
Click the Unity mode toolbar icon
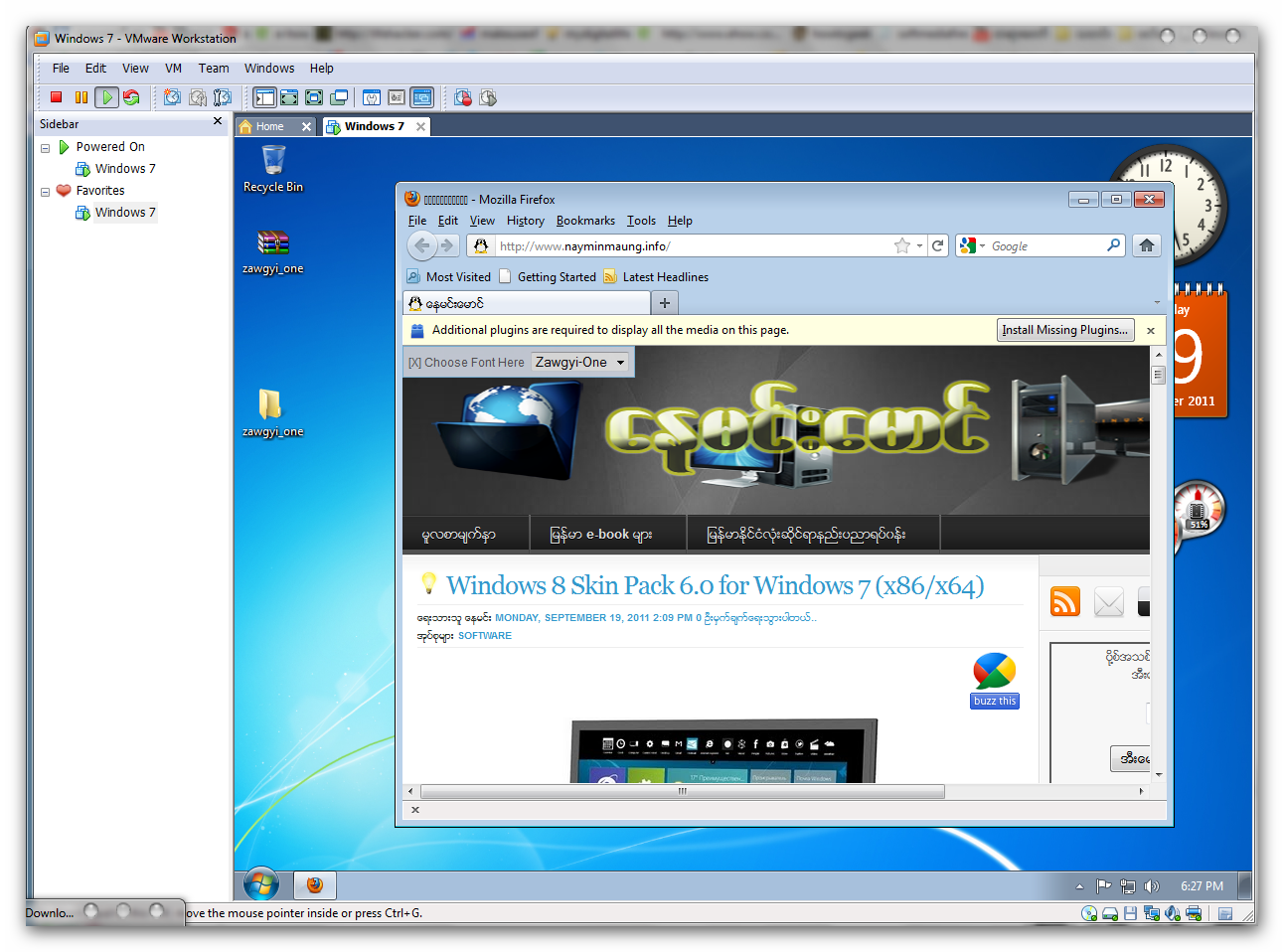click(x=339, y=97)
